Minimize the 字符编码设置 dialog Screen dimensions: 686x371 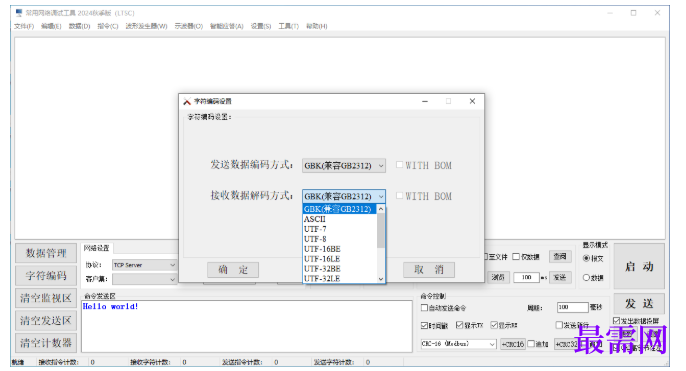click(425, 101)
